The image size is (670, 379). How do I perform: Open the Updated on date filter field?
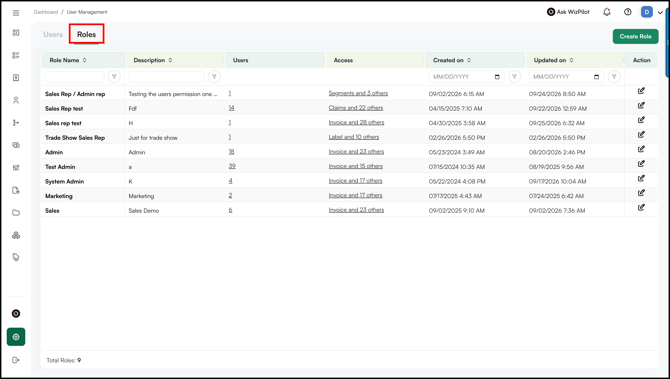(x=567, y=77)
